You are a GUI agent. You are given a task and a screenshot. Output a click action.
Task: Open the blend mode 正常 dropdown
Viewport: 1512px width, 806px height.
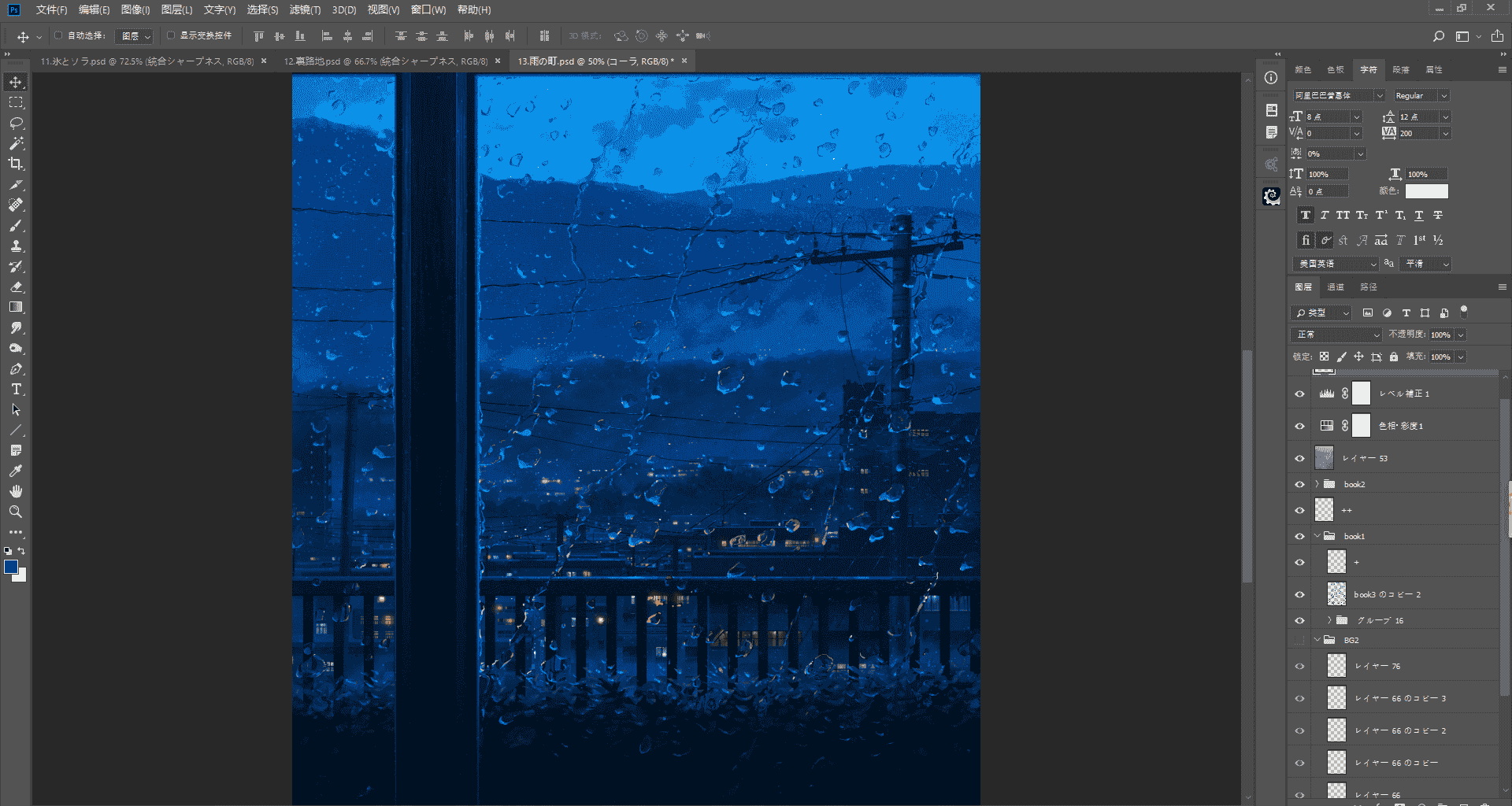click(1337, 335)
